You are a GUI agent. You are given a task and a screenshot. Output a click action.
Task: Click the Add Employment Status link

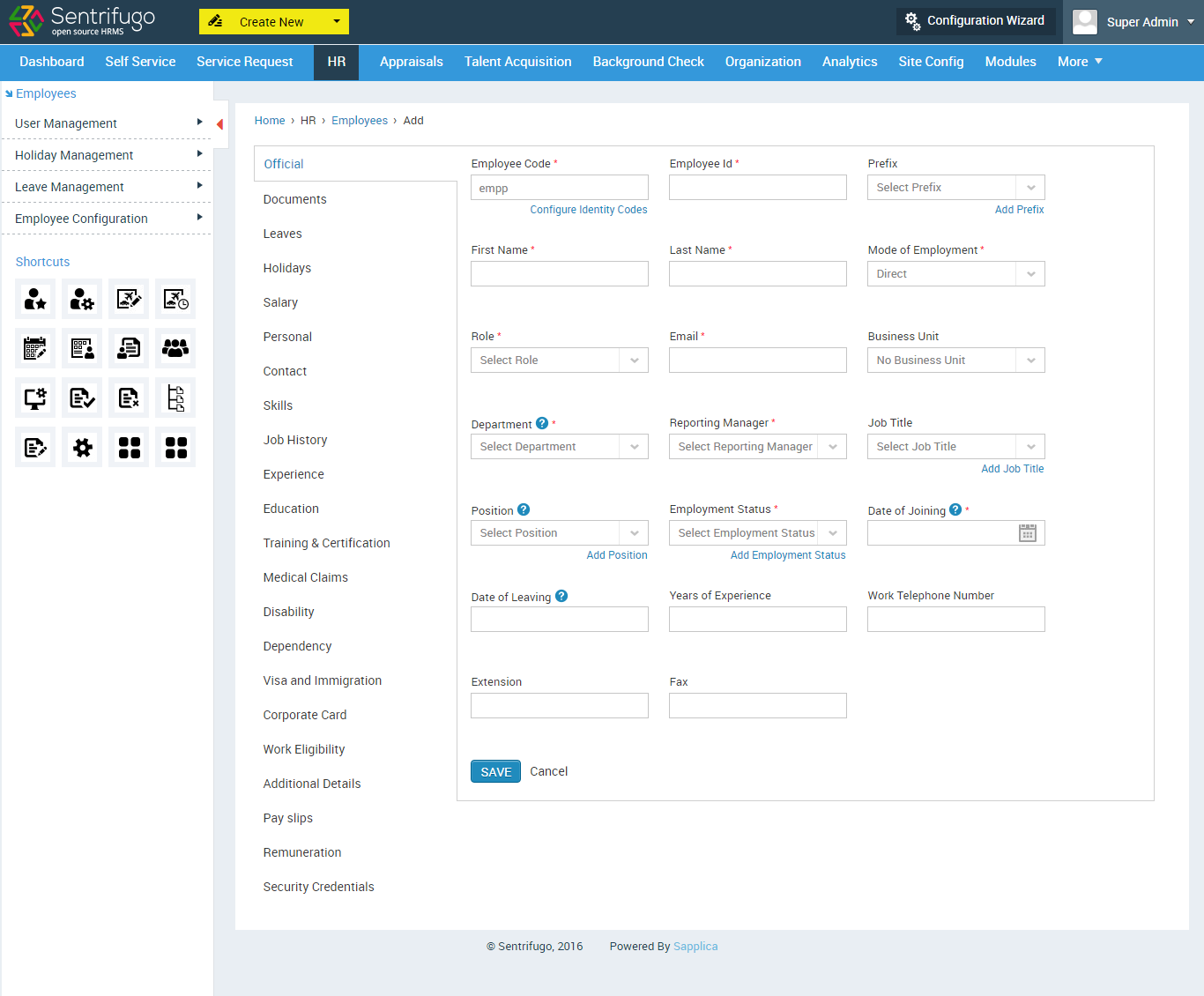pyautogui.click(x=788, y=555)
